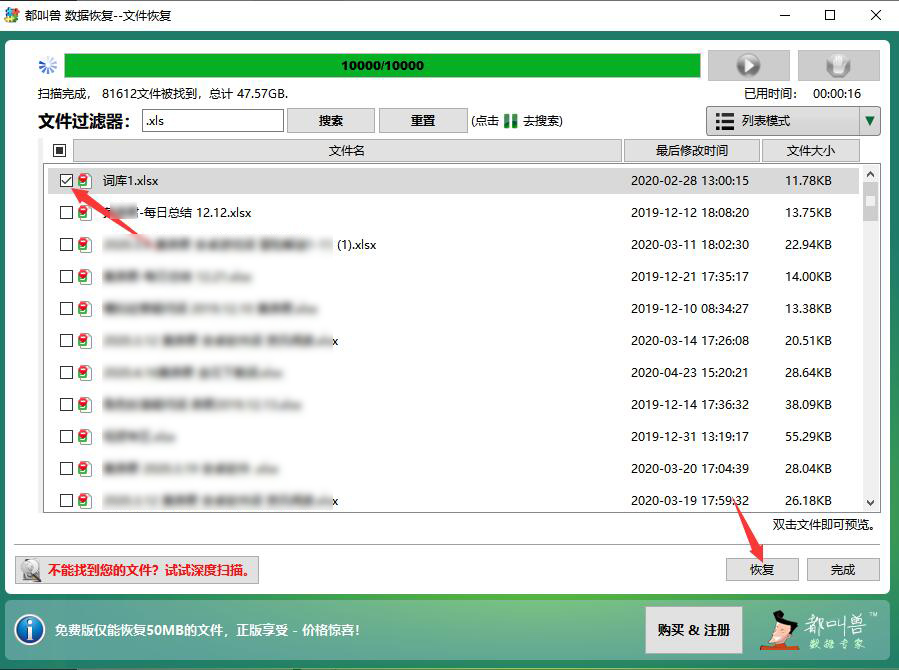Open the view mode dropdown arrow

point(870,121)
